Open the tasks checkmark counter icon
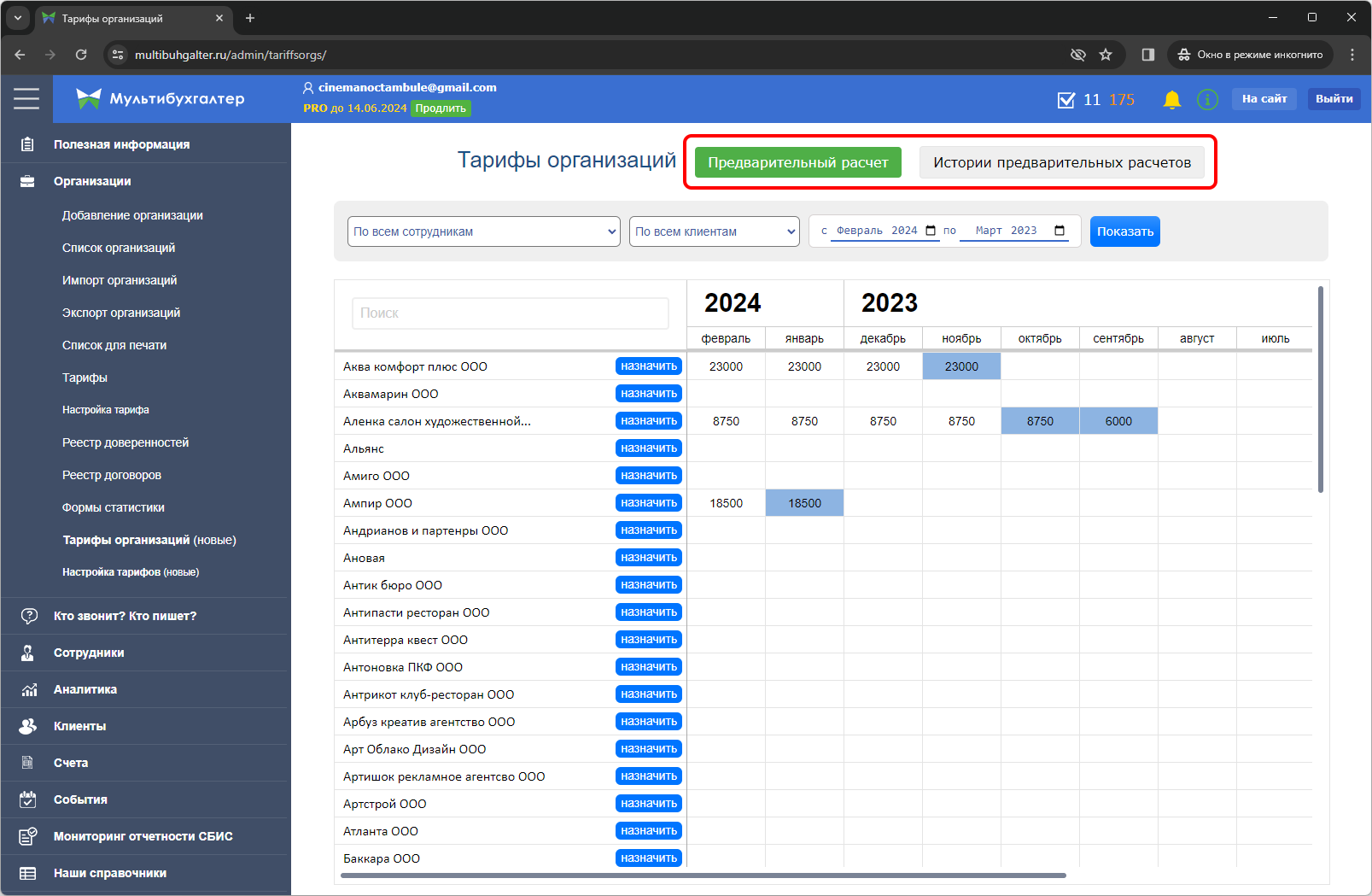This screenshot has height=896, width=1372. point(1066,100)
